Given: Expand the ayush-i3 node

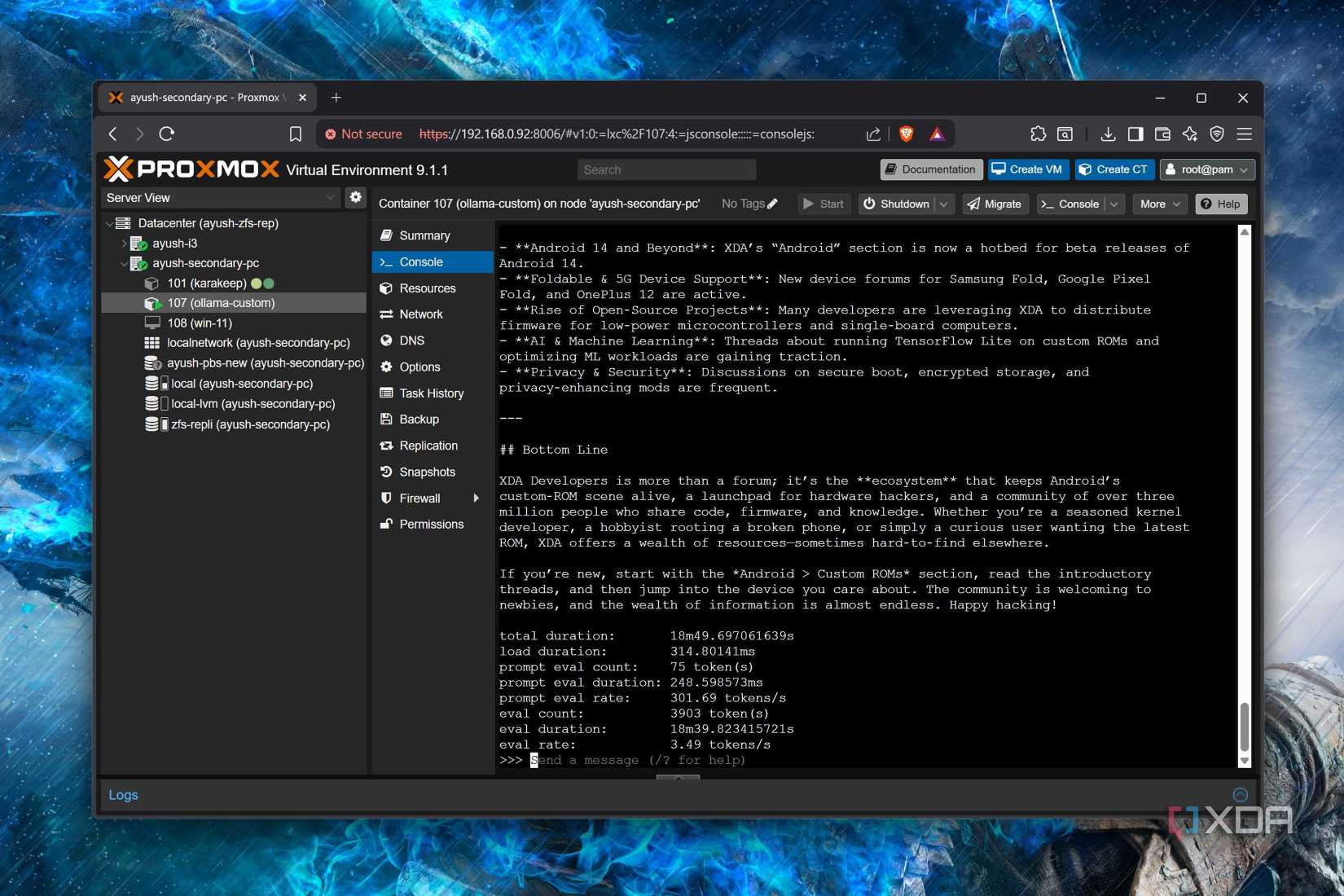Looking at the screenshot, I should pos(124,244).
